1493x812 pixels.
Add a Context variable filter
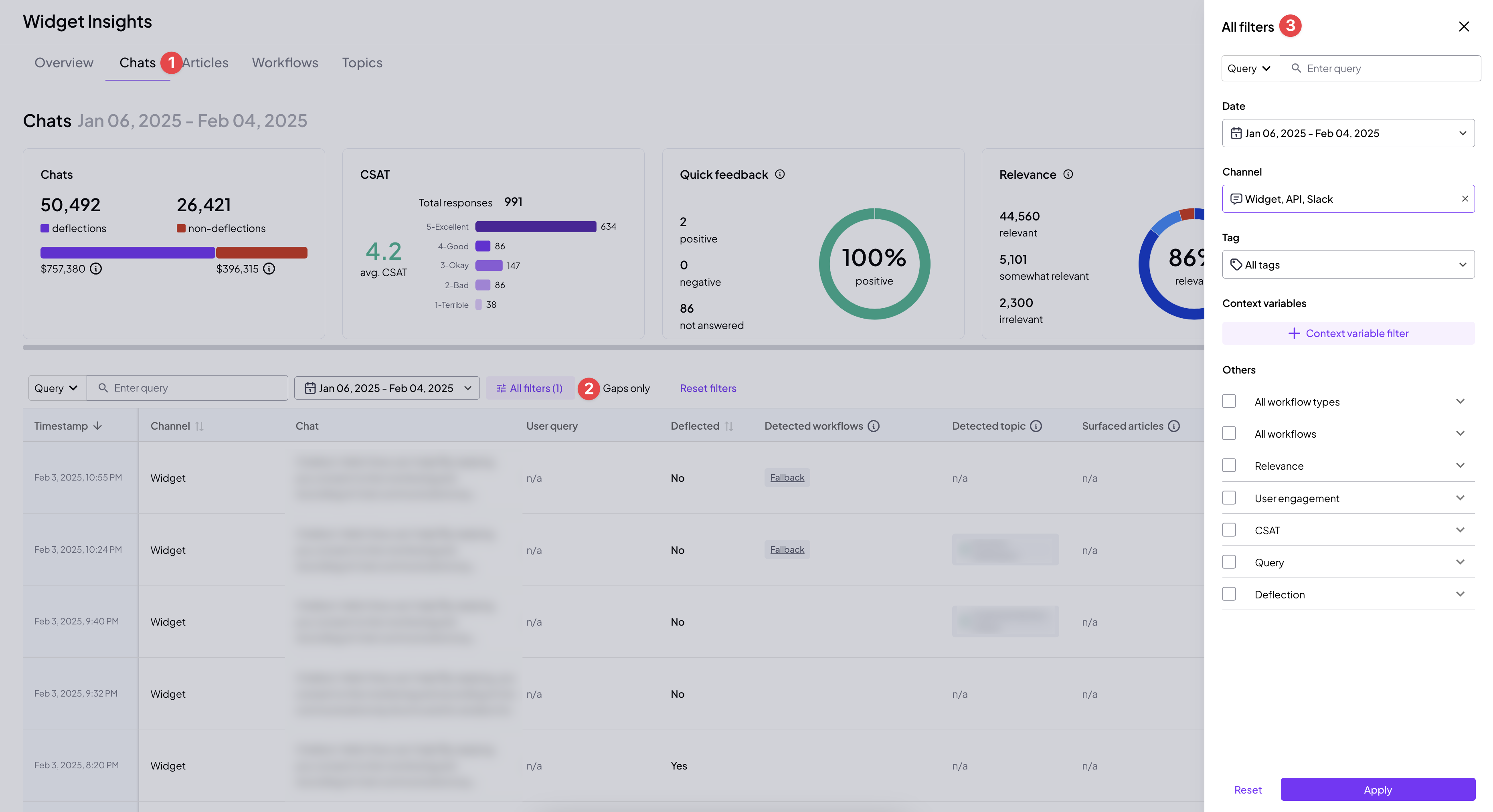[1348, 333]
